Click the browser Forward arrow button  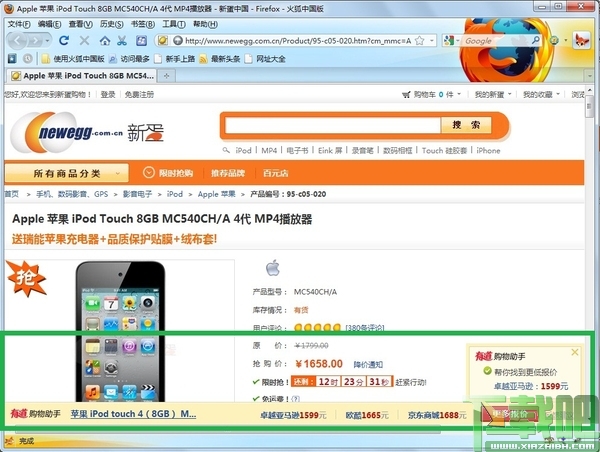[36, 40]
